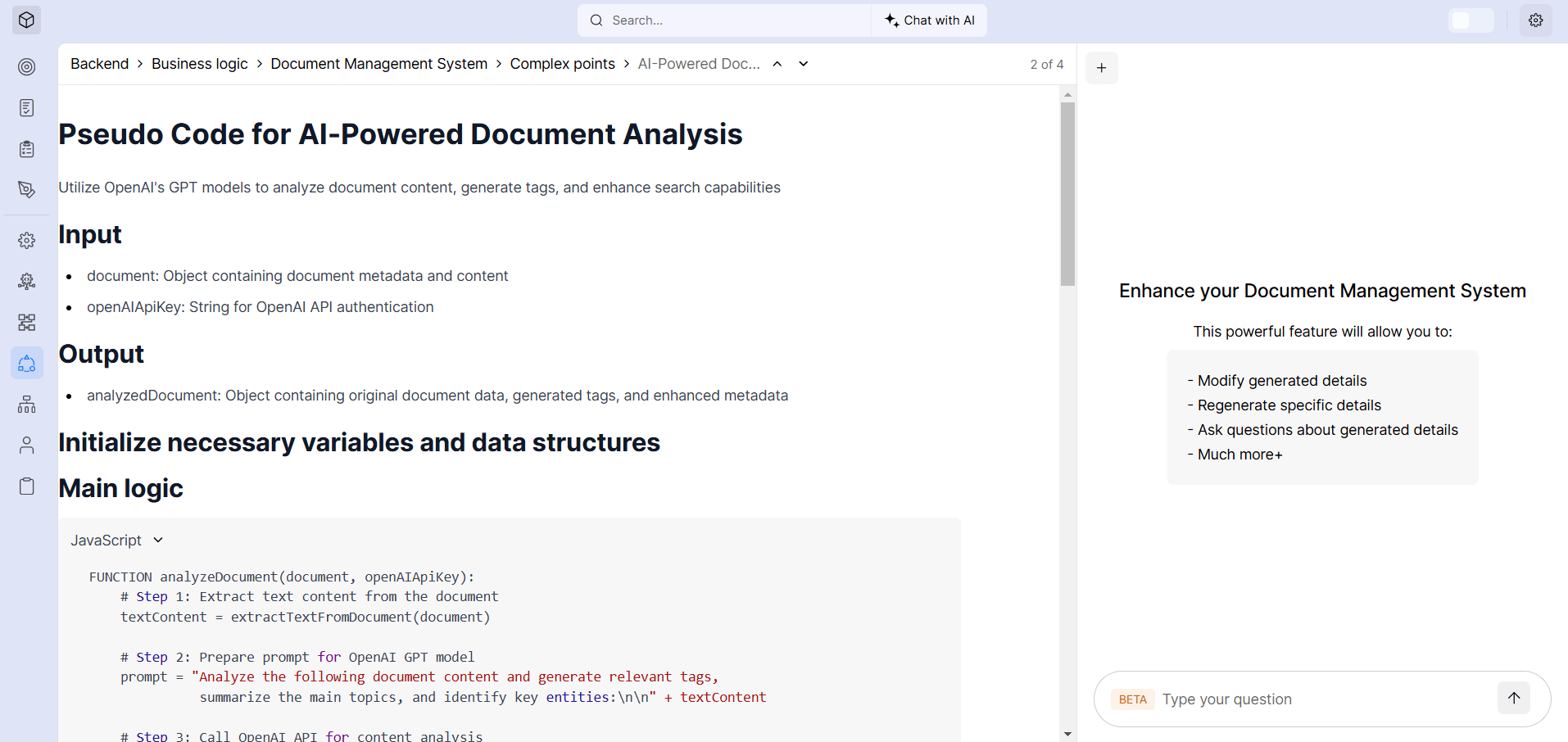Go to previous item with up chevron

777,64
